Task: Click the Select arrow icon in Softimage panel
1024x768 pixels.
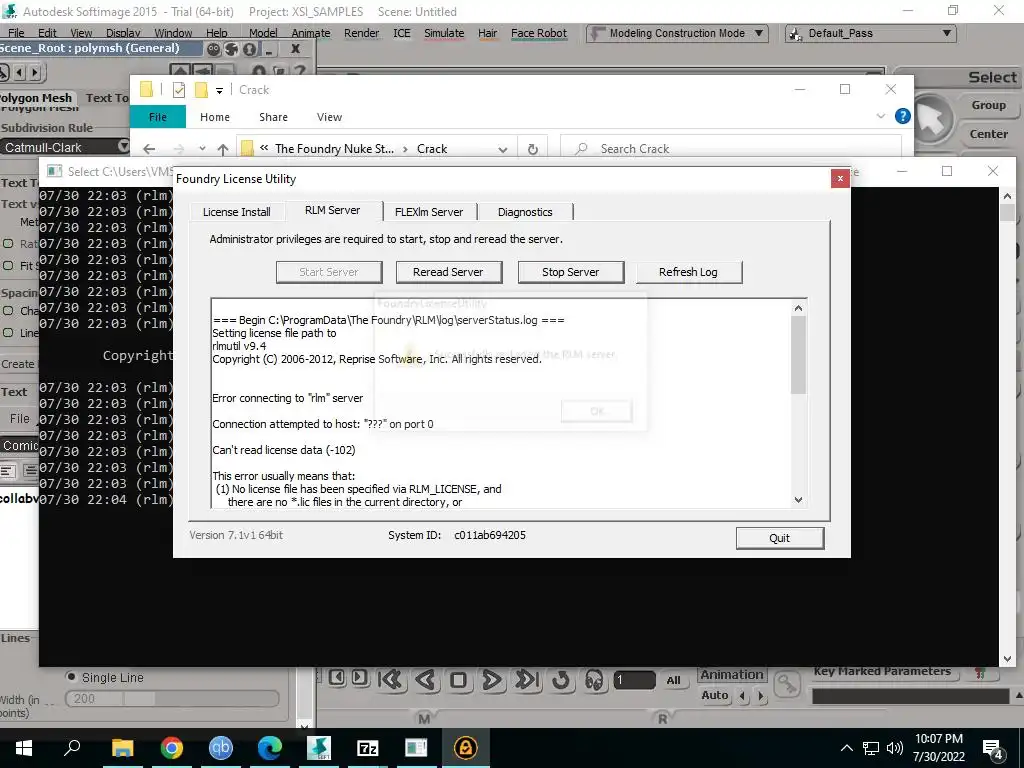Action: (x=932, y=119)
